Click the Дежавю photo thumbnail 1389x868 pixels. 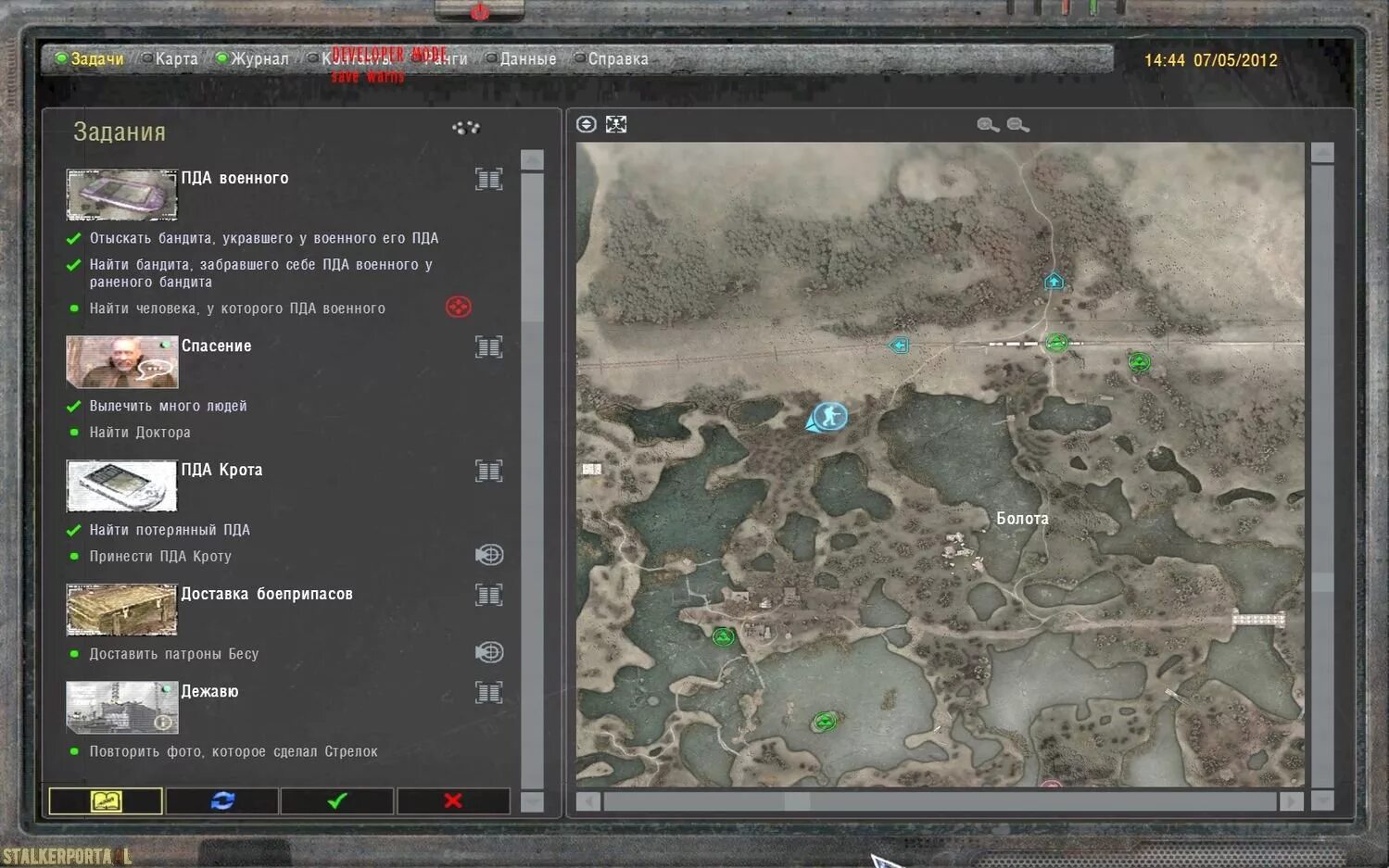click(x=121, y=707)
